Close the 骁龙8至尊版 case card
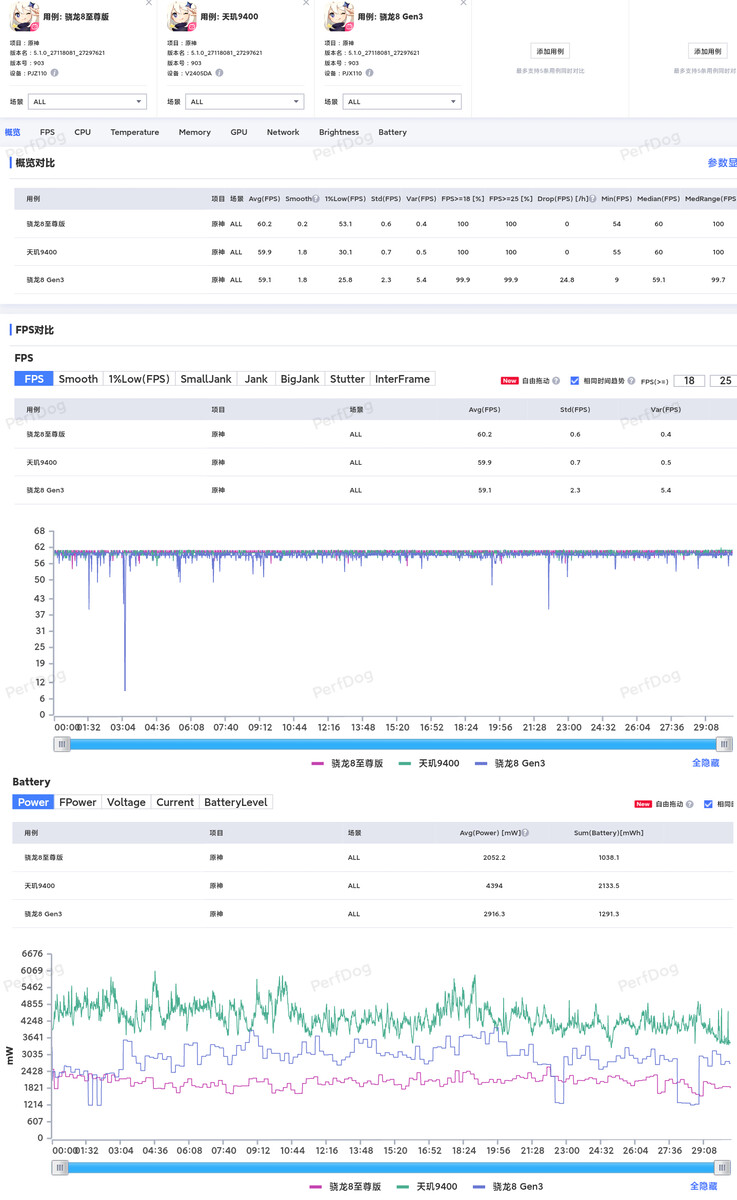Image resolution: width=737 pixels, height=1200 pixels. coord(149,4)
